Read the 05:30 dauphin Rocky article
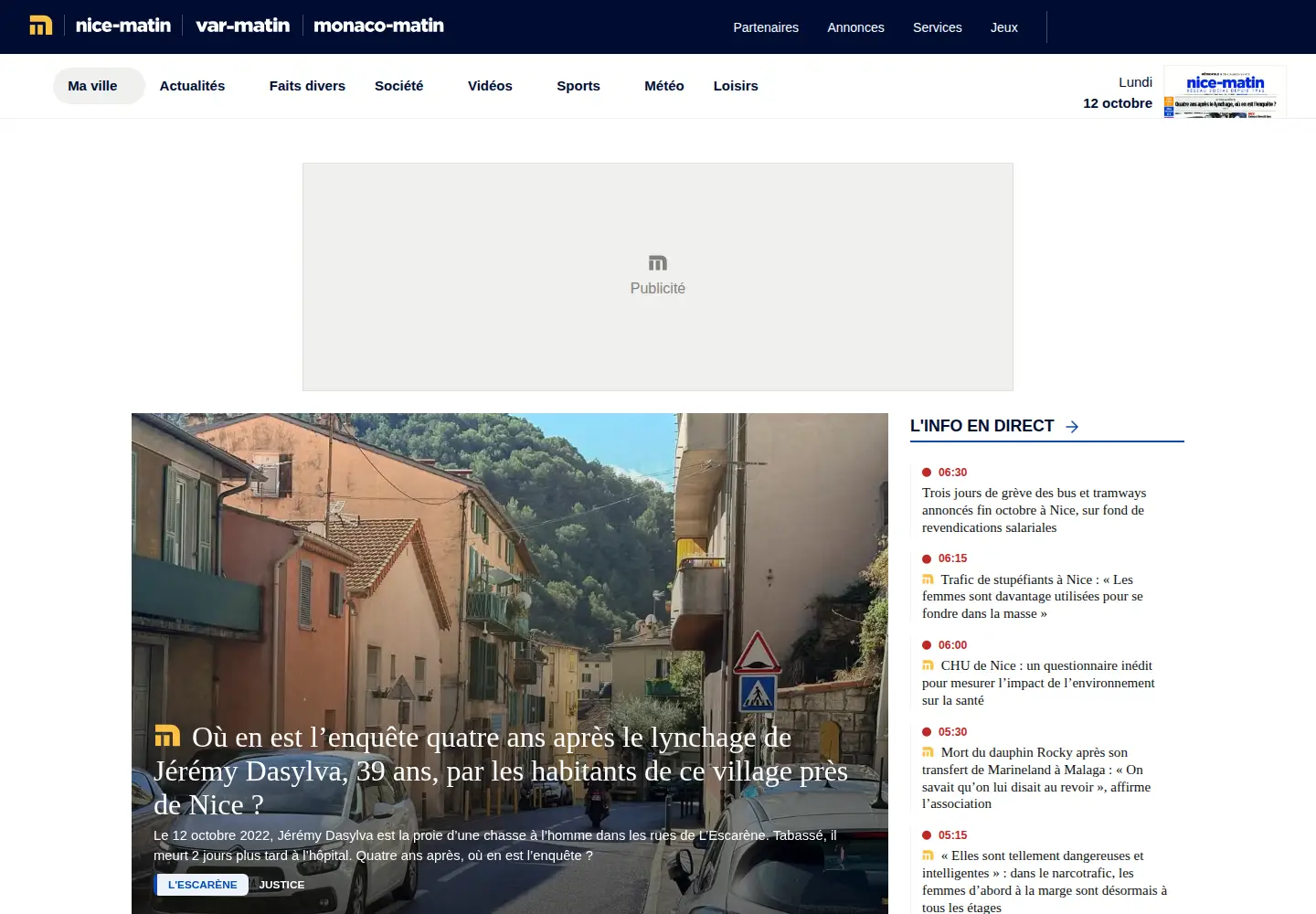Screen dimensions: 1316x914 click(1036, 778)
